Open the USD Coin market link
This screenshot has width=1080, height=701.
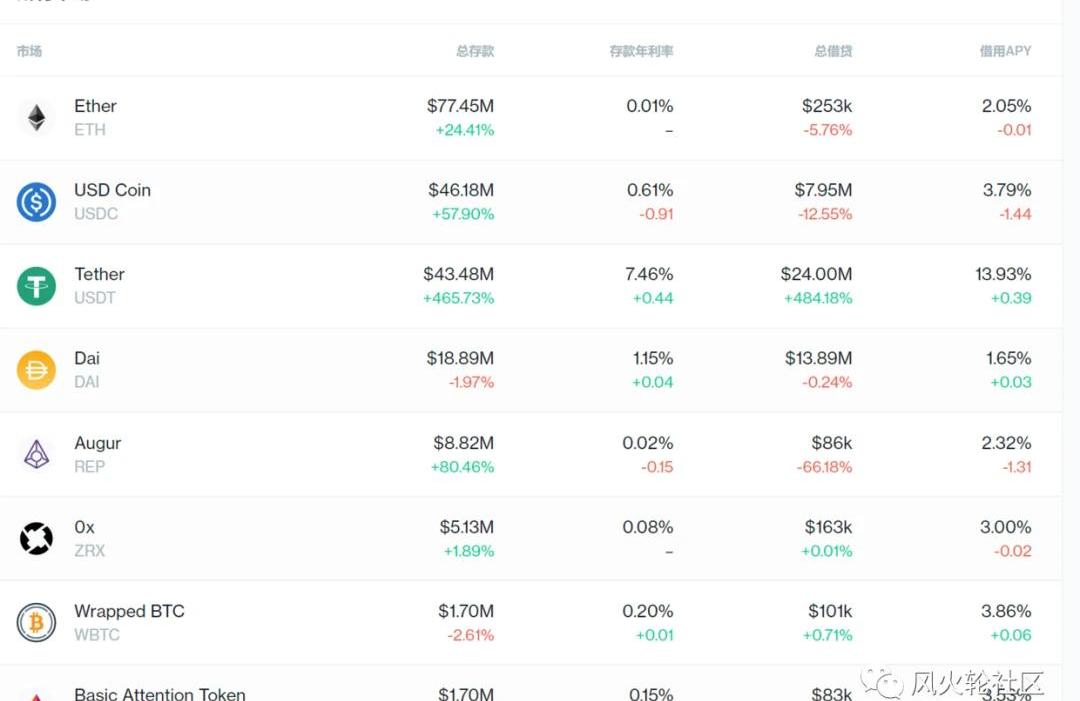click(x=112, y=190)
